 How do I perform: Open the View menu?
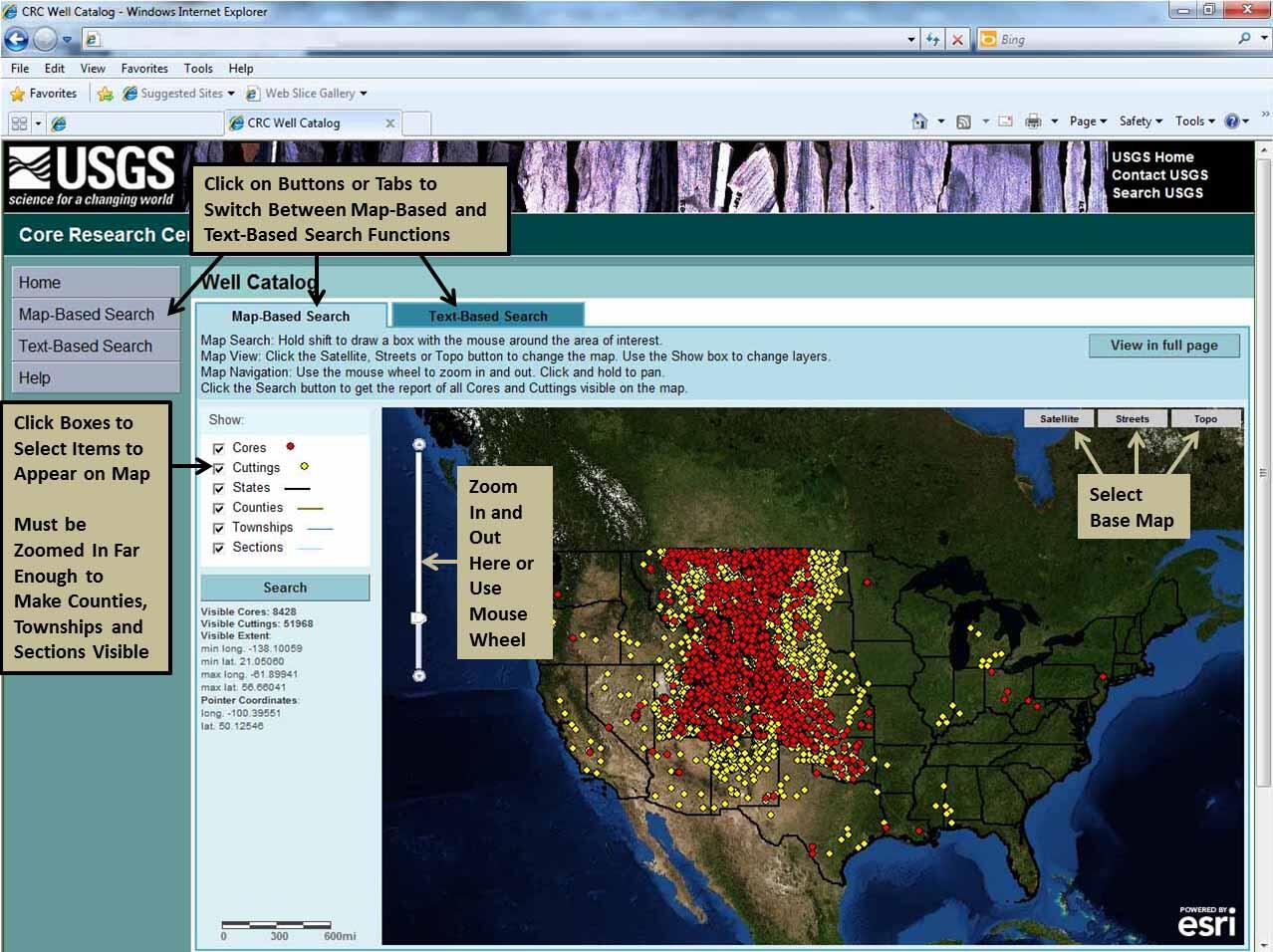point(93,69)
